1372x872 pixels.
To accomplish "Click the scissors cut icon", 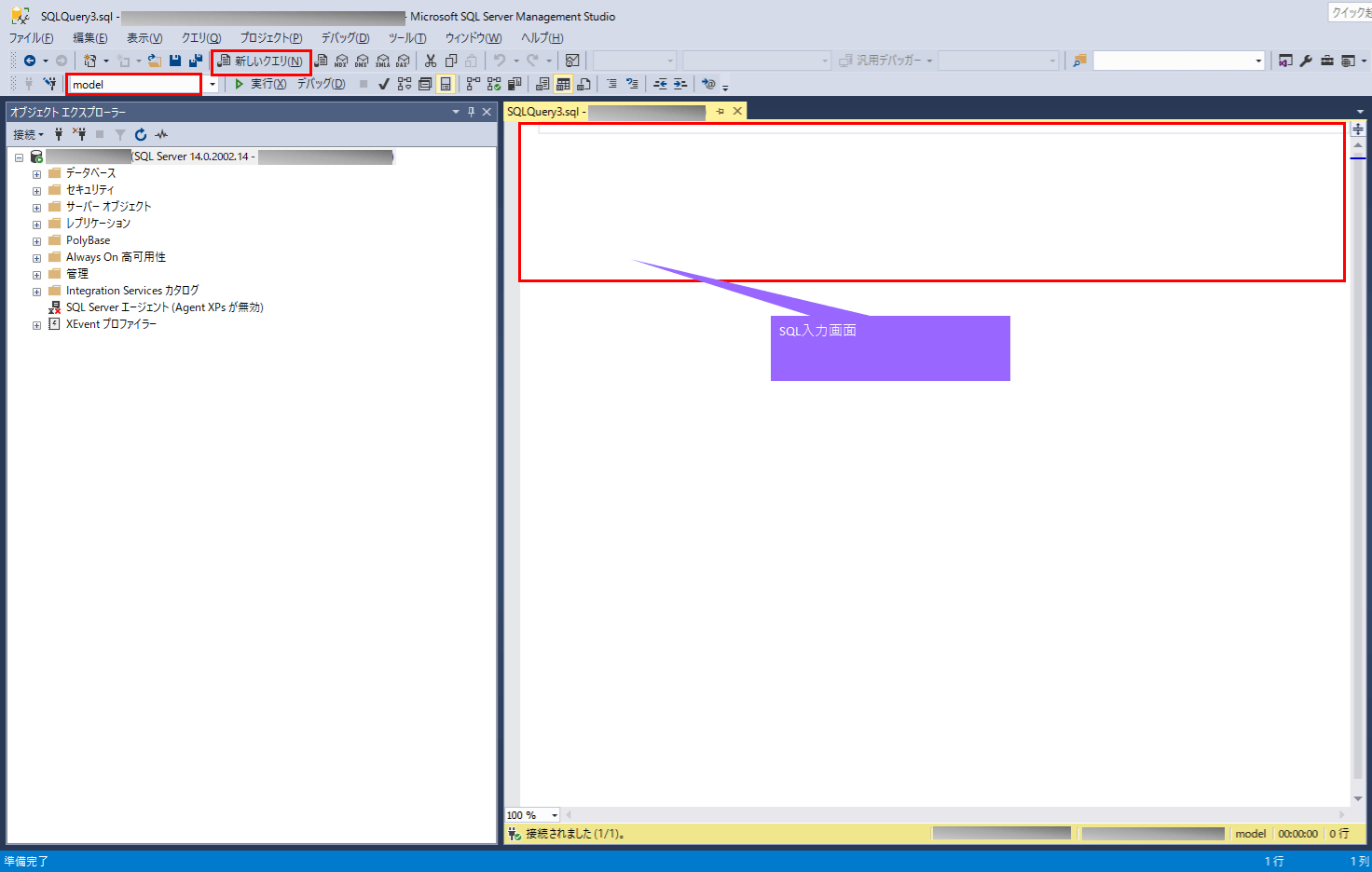I will pyautogui.click(x=431, y=61).
